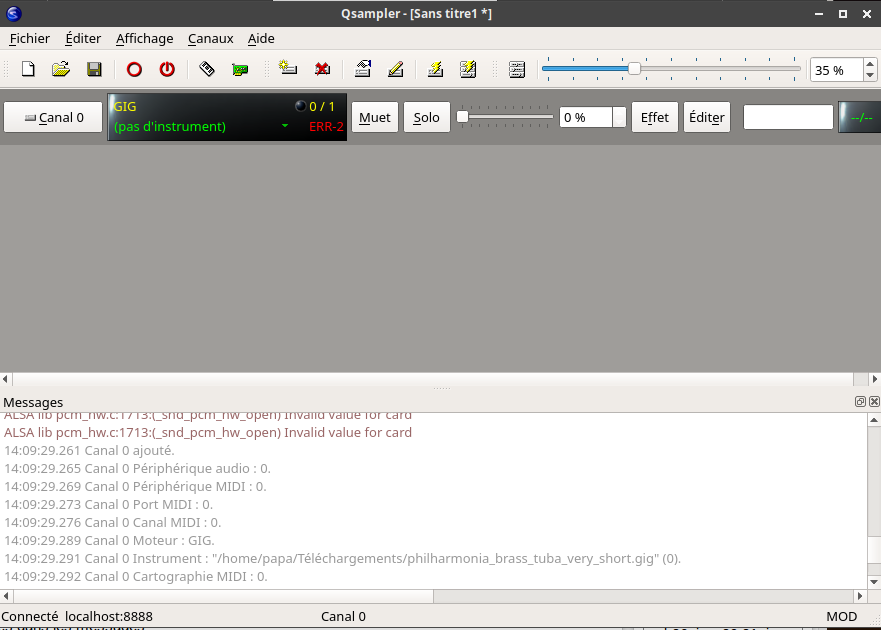The height and width of the screenshot is (630, 881).
Task: Click the Canal 0 setup button
Action: click(x=53, y=117)
